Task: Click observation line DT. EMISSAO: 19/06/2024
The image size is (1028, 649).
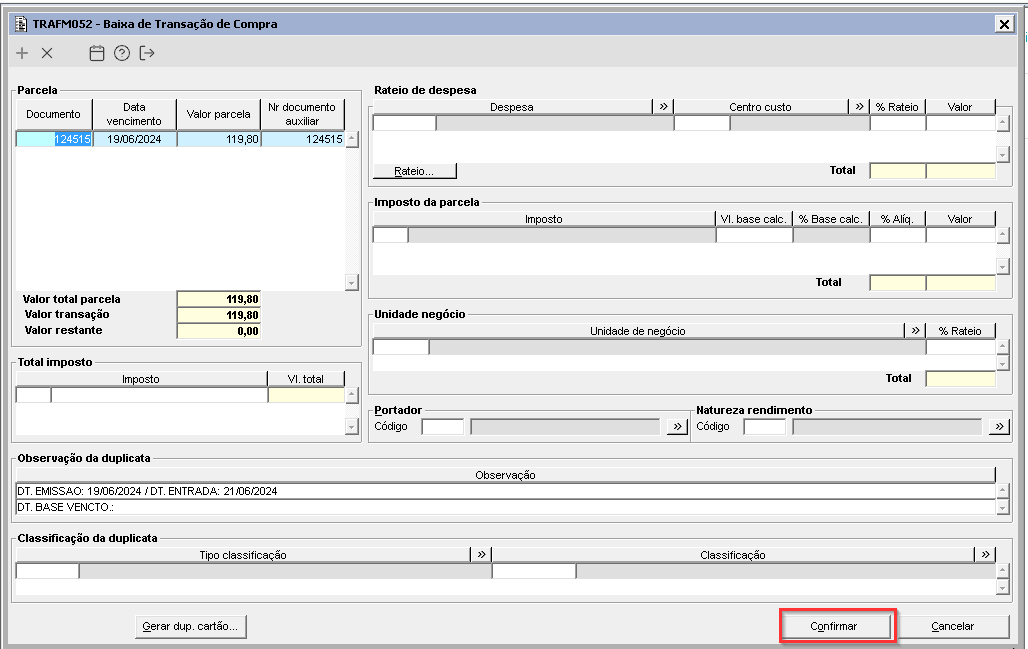Action: coord(505,491)
